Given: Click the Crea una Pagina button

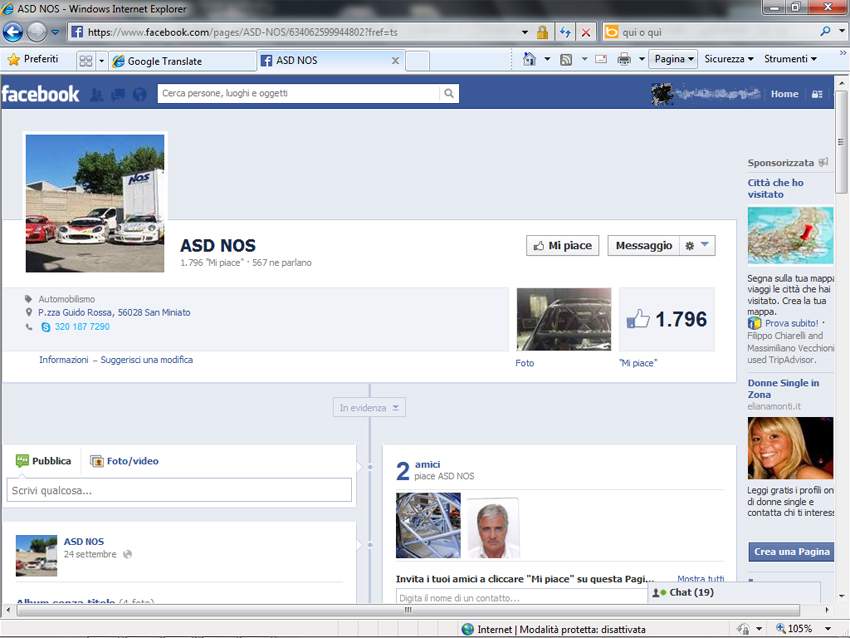Looking at the screenshot, I should click(x=791, y=551).
